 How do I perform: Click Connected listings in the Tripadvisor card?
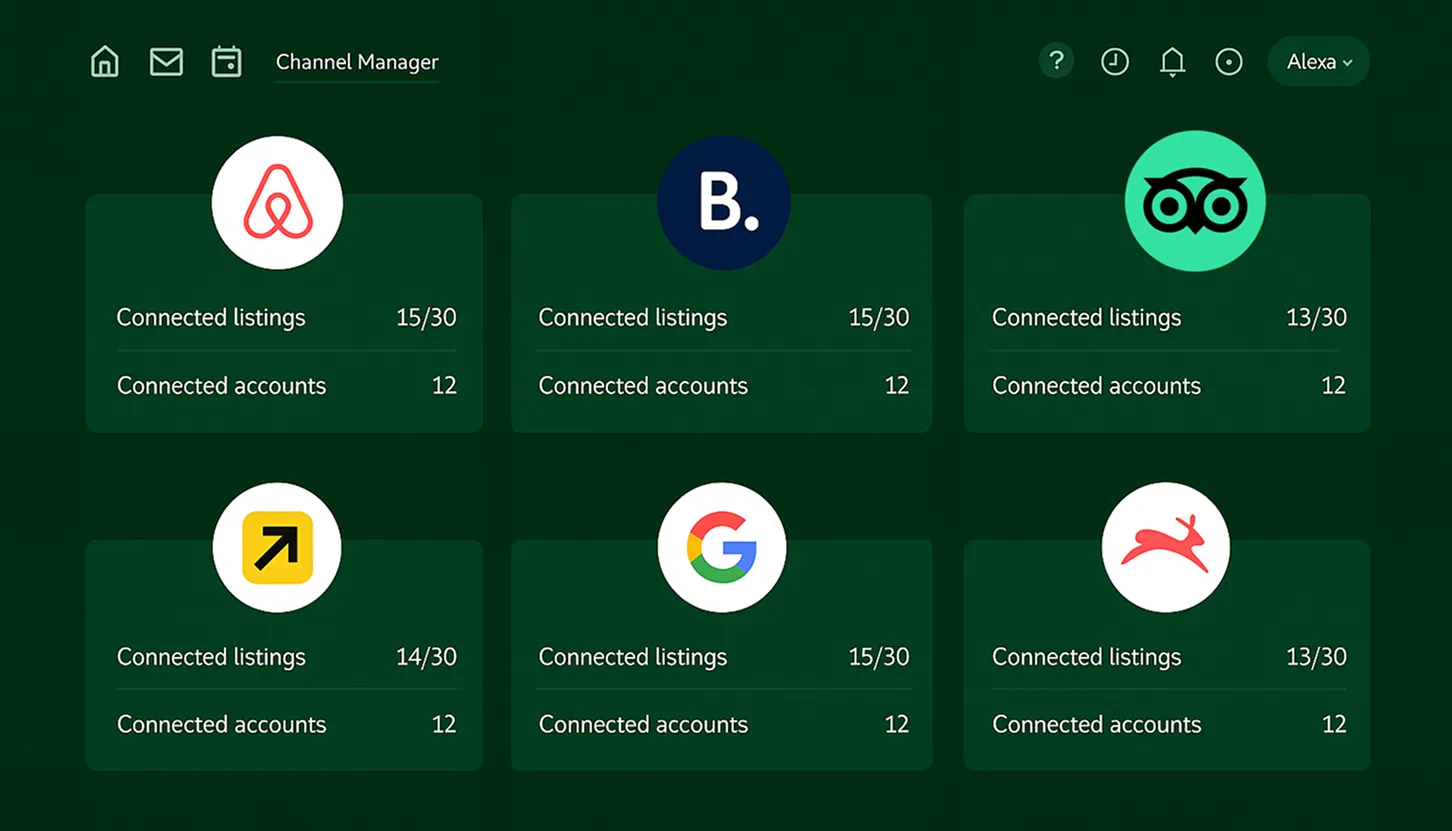point(1086,318)
